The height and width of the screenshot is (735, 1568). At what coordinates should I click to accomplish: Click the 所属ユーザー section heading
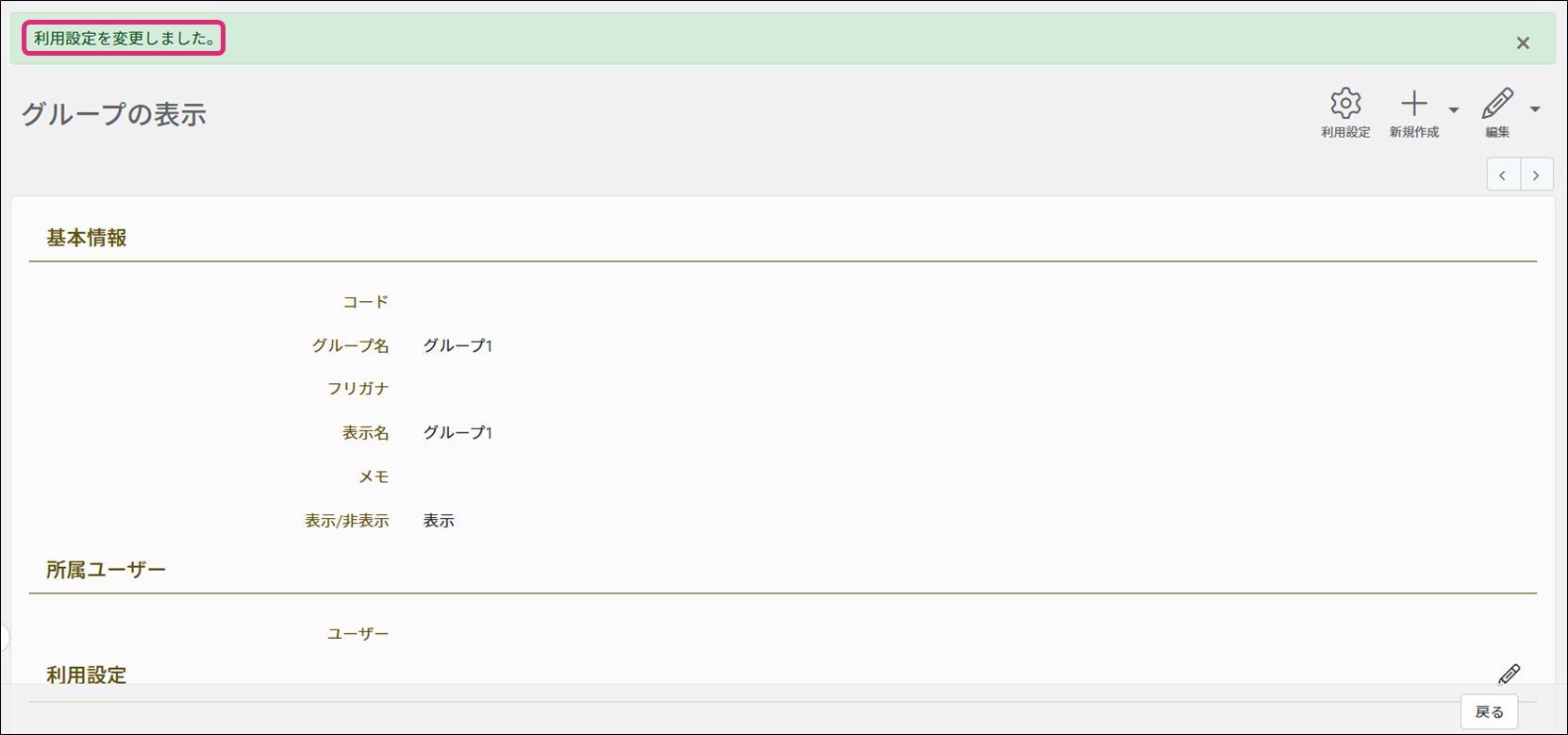click(x=106, y=570)
